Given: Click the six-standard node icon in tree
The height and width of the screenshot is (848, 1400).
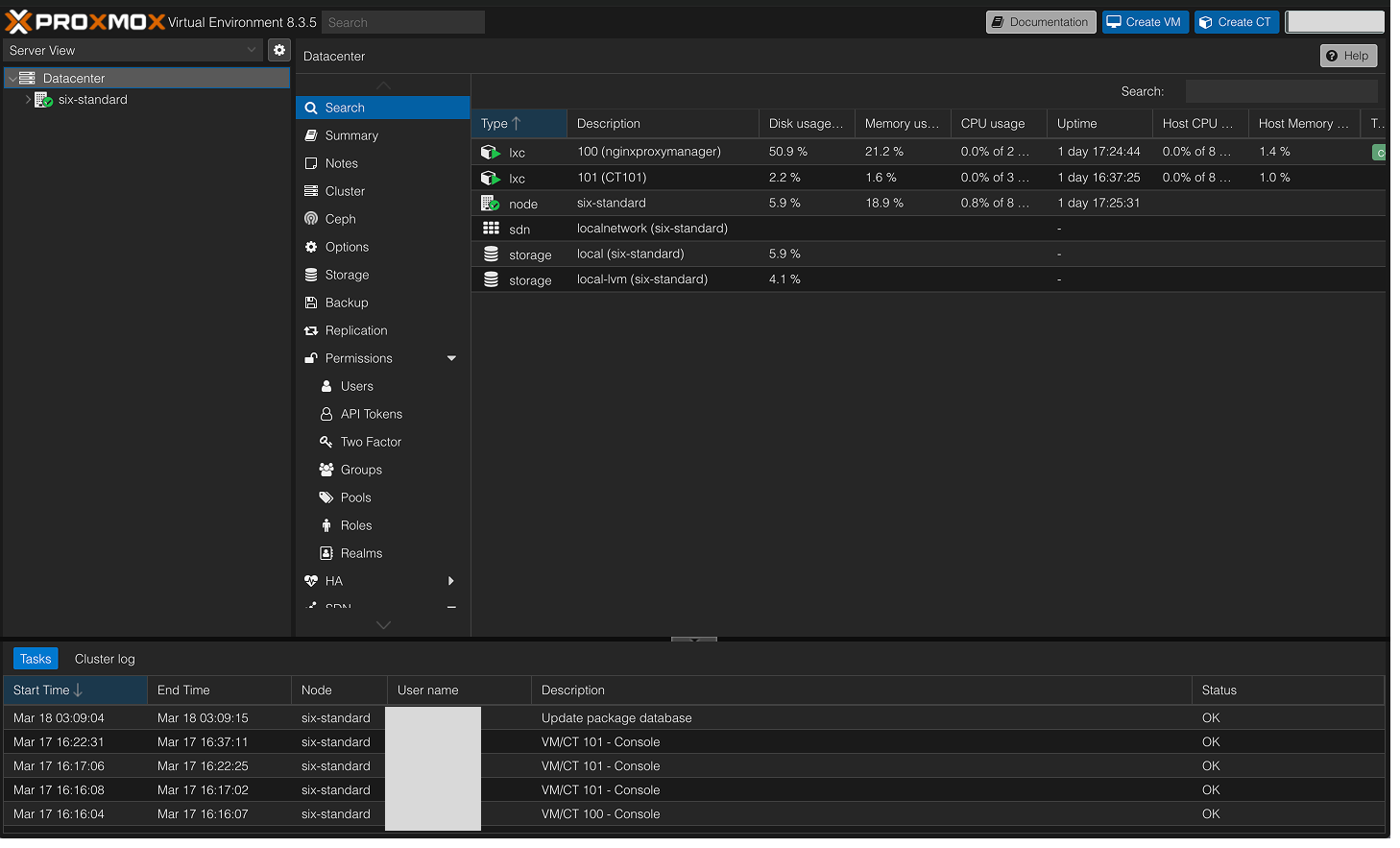Looking at the screenshot, I should click(43, 100).
